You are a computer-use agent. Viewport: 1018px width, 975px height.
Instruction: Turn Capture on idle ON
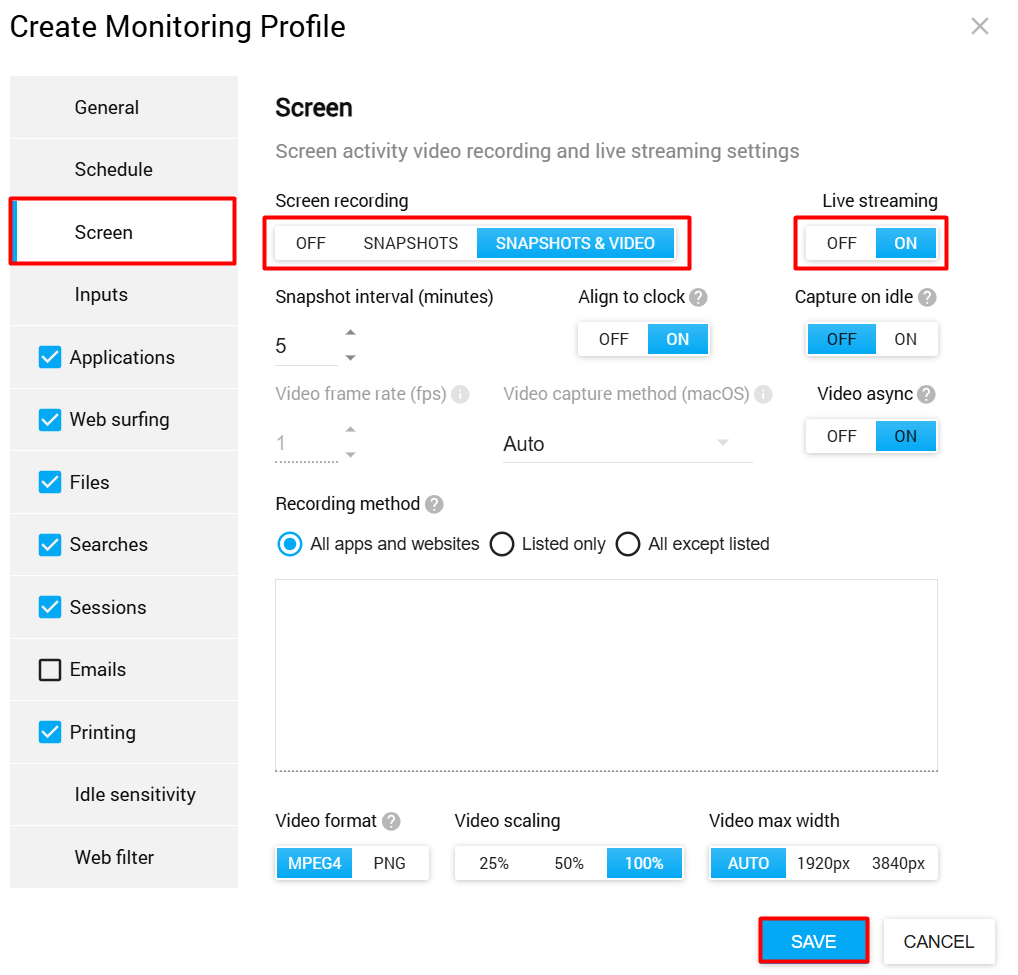[905, 339]
